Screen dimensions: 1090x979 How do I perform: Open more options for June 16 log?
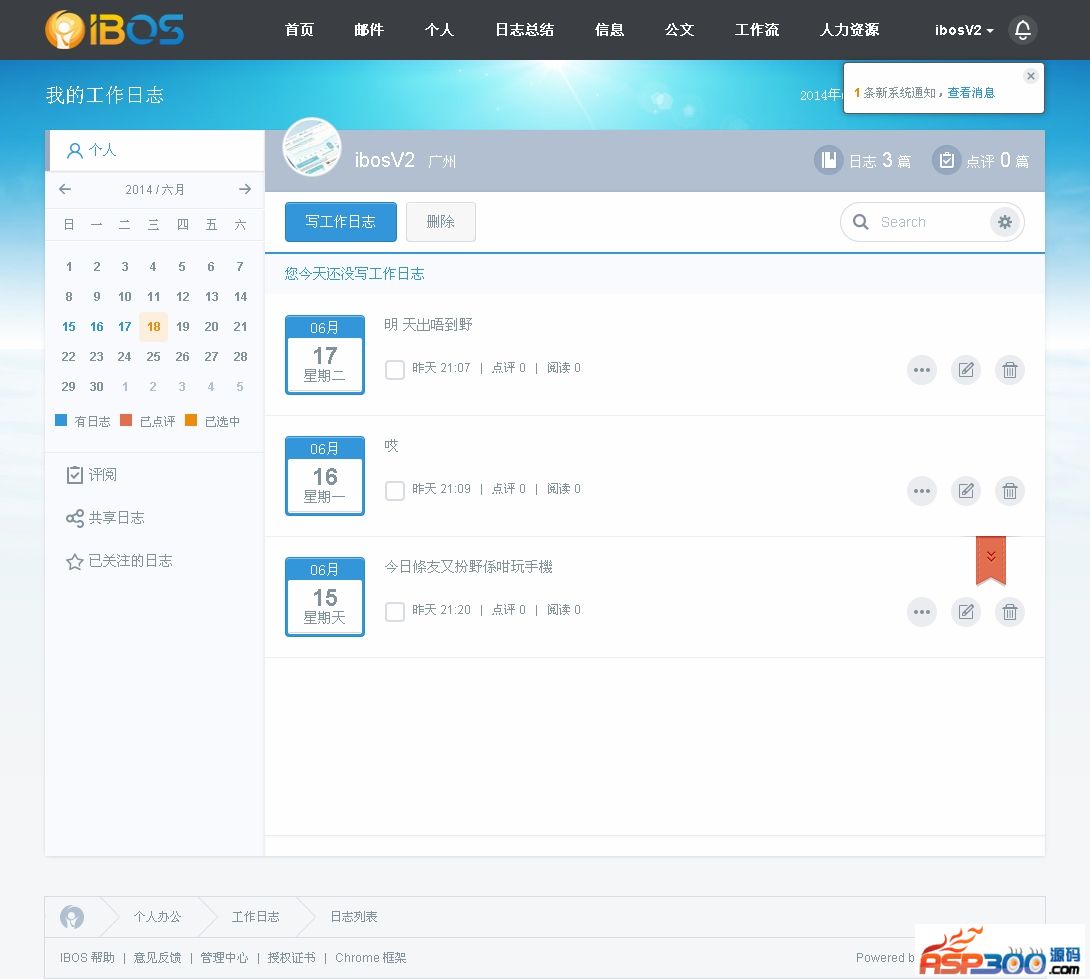[x=922, y=491]
